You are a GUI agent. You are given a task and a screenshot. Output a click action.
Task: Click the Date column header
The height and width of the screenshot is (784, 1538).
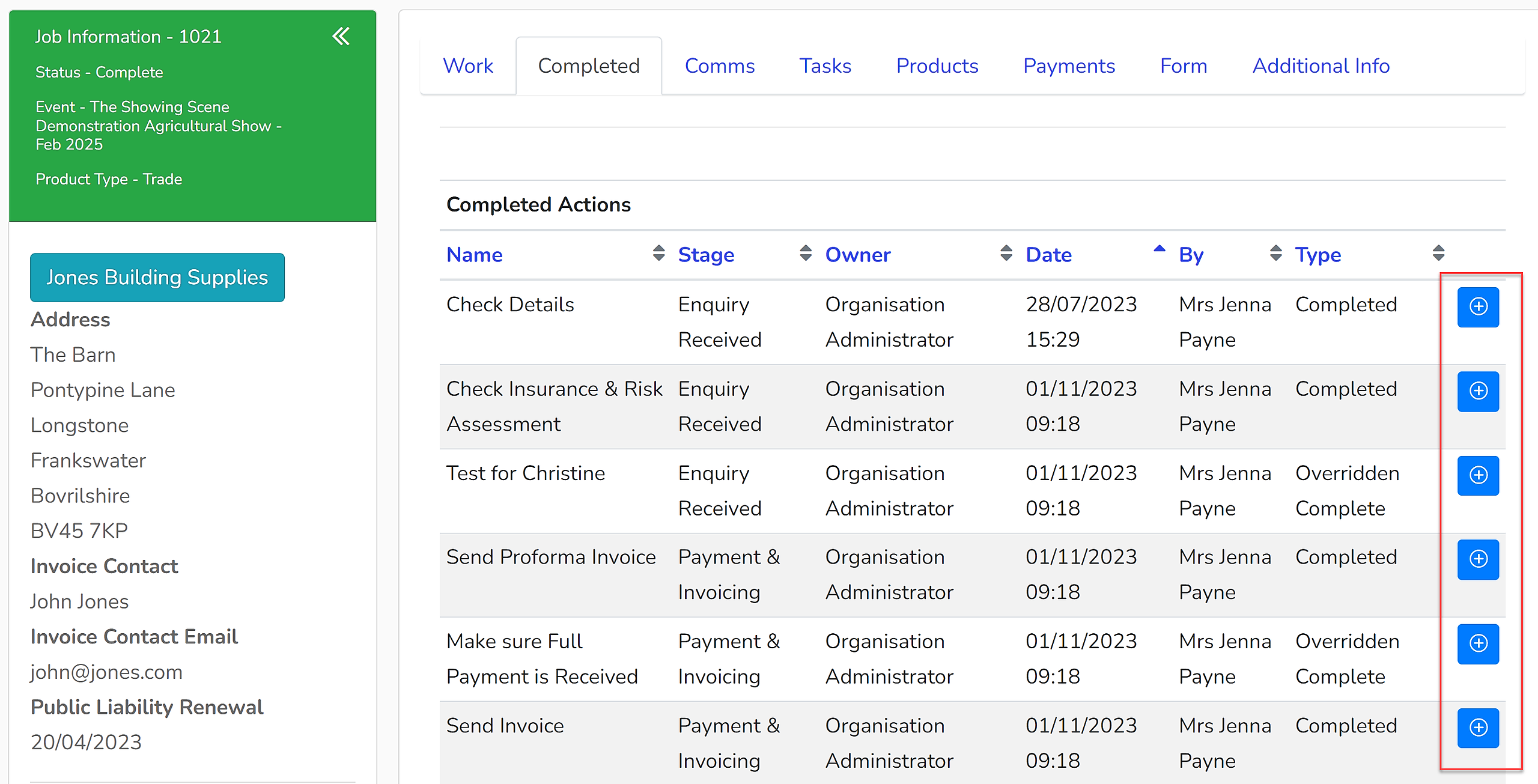1048,255
